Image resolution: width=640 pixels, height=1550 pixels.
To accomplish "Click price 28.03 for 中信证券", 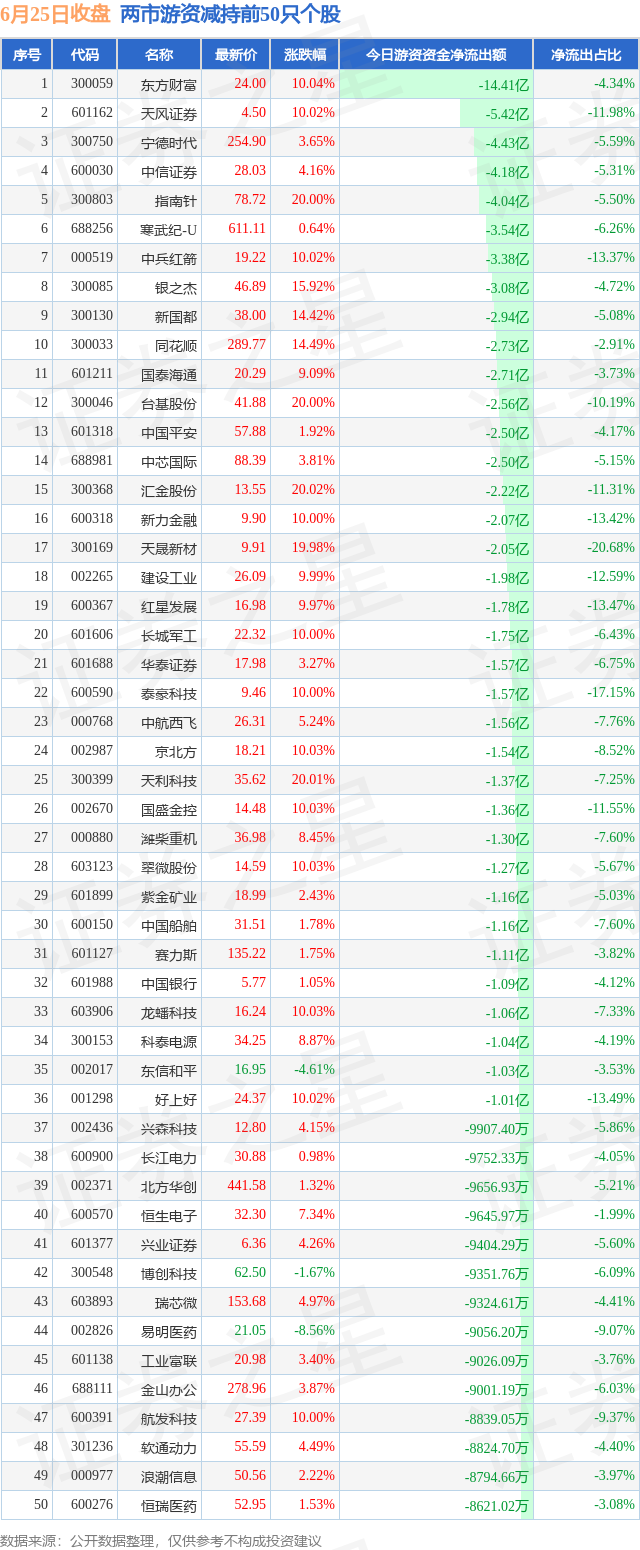I will 248,172.
